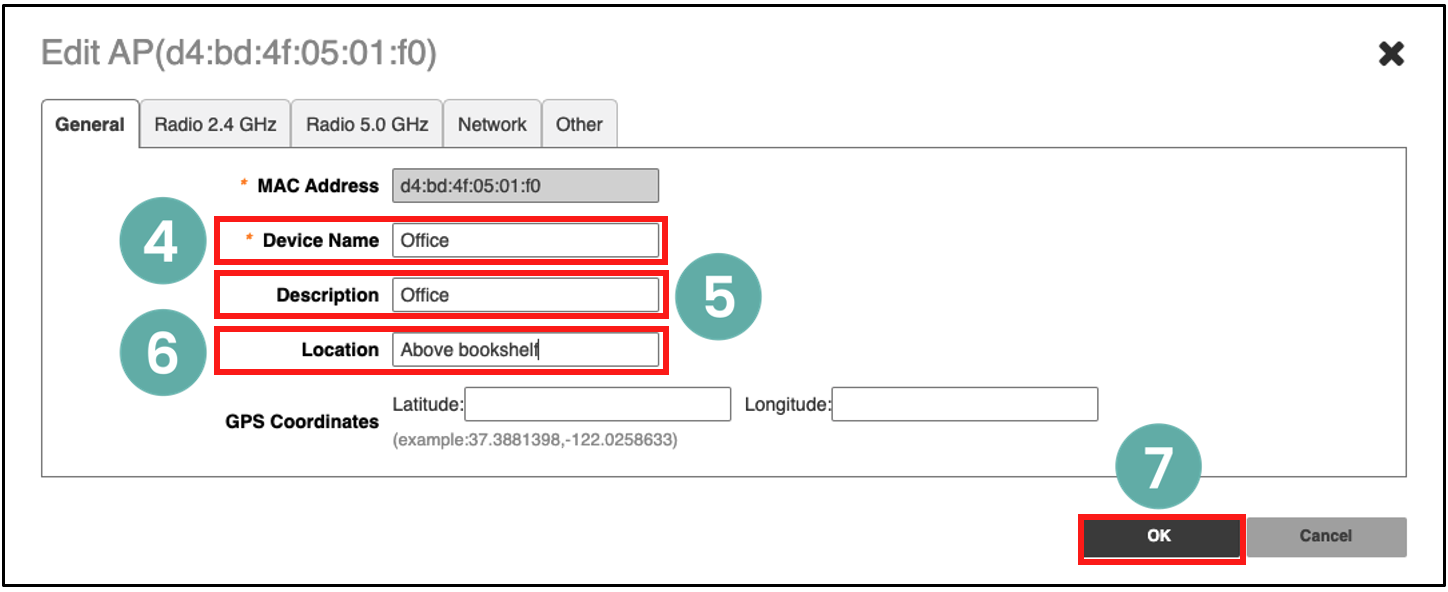
Task: Place cursor in the Location field
Action: (525, 350)
